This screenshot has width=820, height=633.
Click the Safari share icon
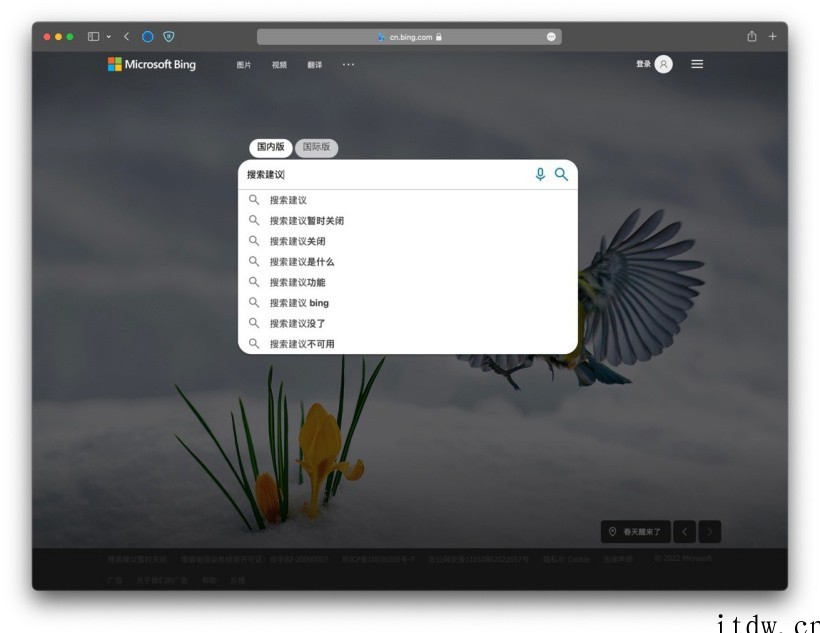tap(751, 36)
